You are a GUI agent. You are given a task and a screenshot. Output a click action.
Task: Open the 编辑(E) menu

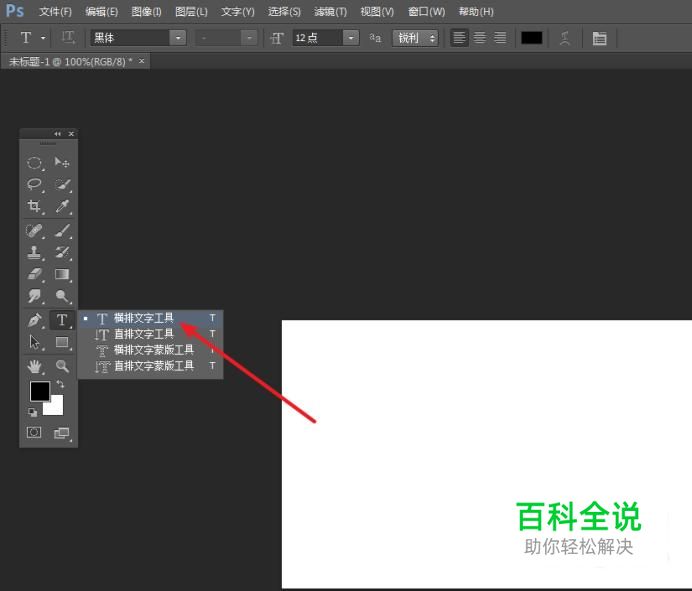(102, 11)
